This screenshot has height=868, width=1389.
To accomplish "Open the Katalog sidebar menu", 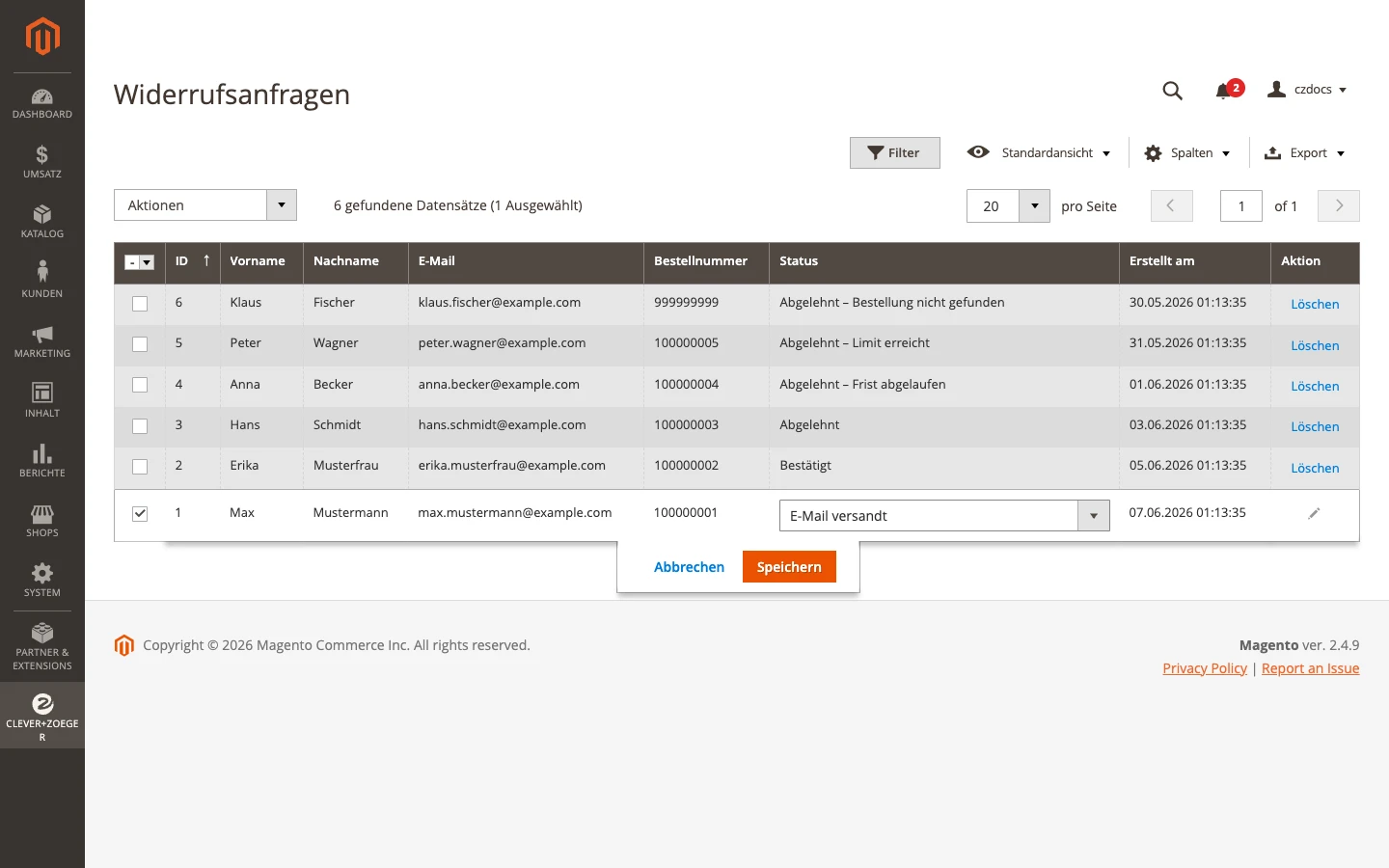I will click(42, 222).
